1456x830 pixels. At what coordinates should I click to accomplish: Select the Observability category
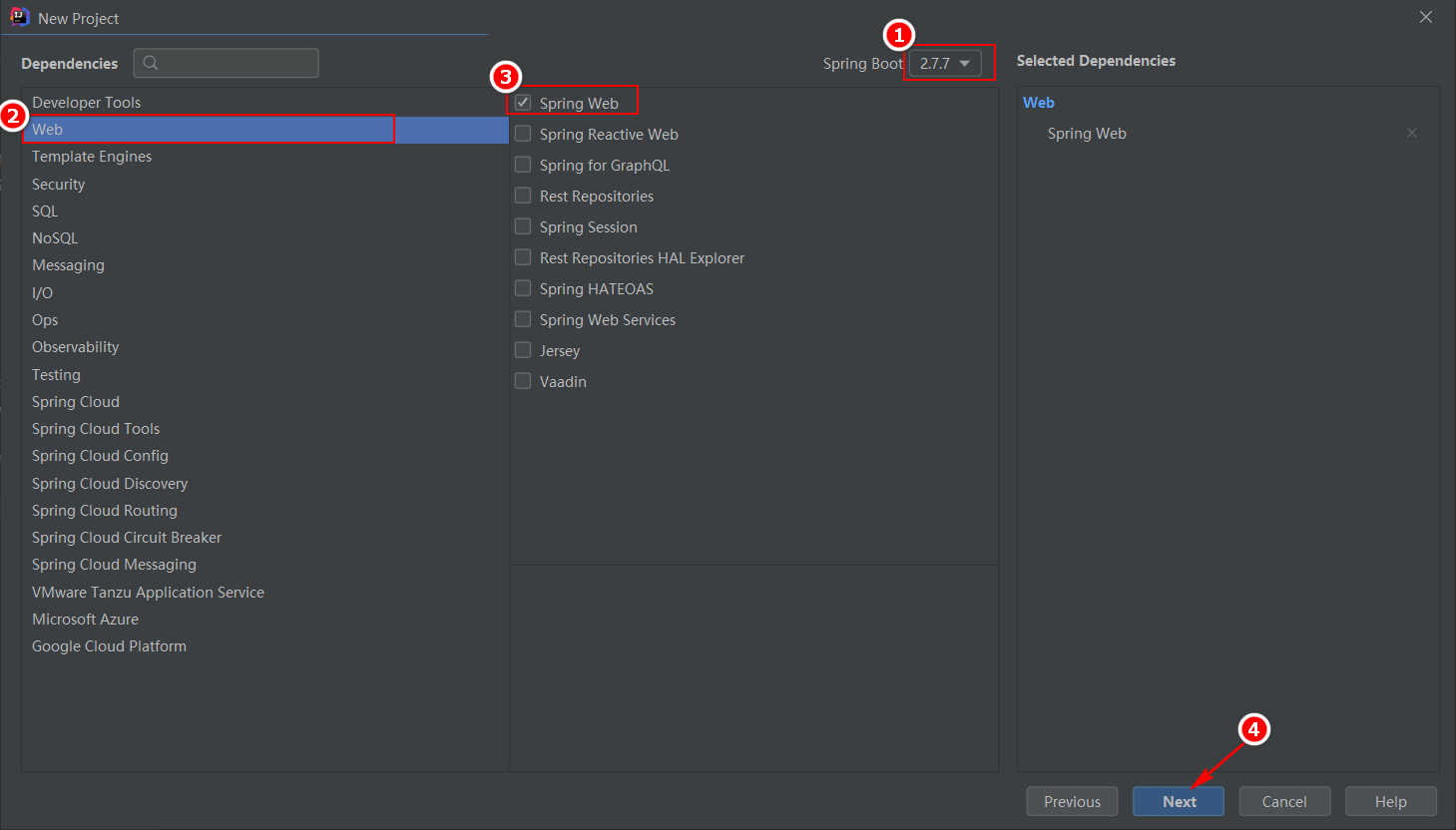(x=265, y=347)
